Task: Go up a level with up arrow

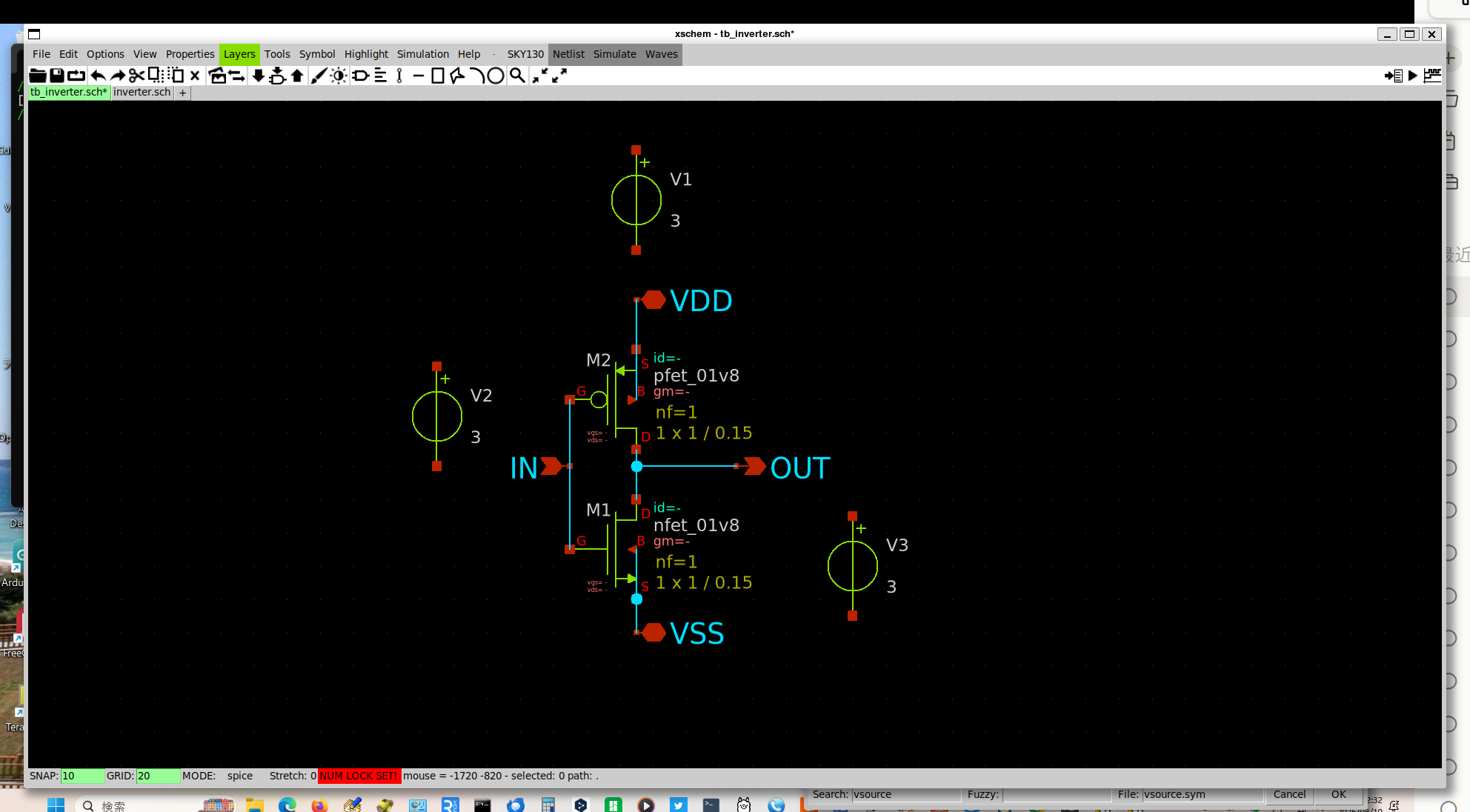Action: point(297,76)
